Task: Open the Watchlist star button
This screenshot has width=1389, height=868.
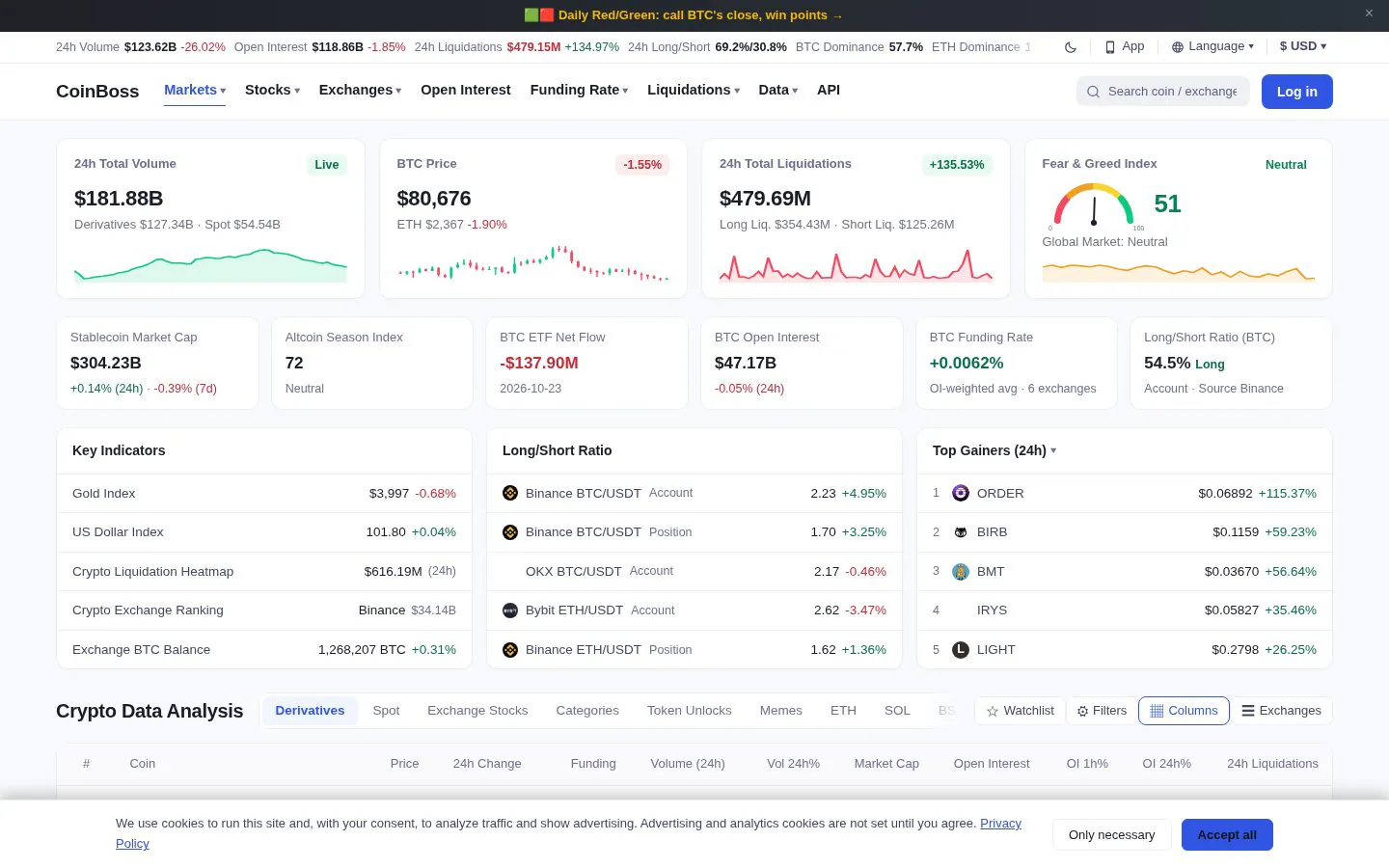Action: 1021,711
